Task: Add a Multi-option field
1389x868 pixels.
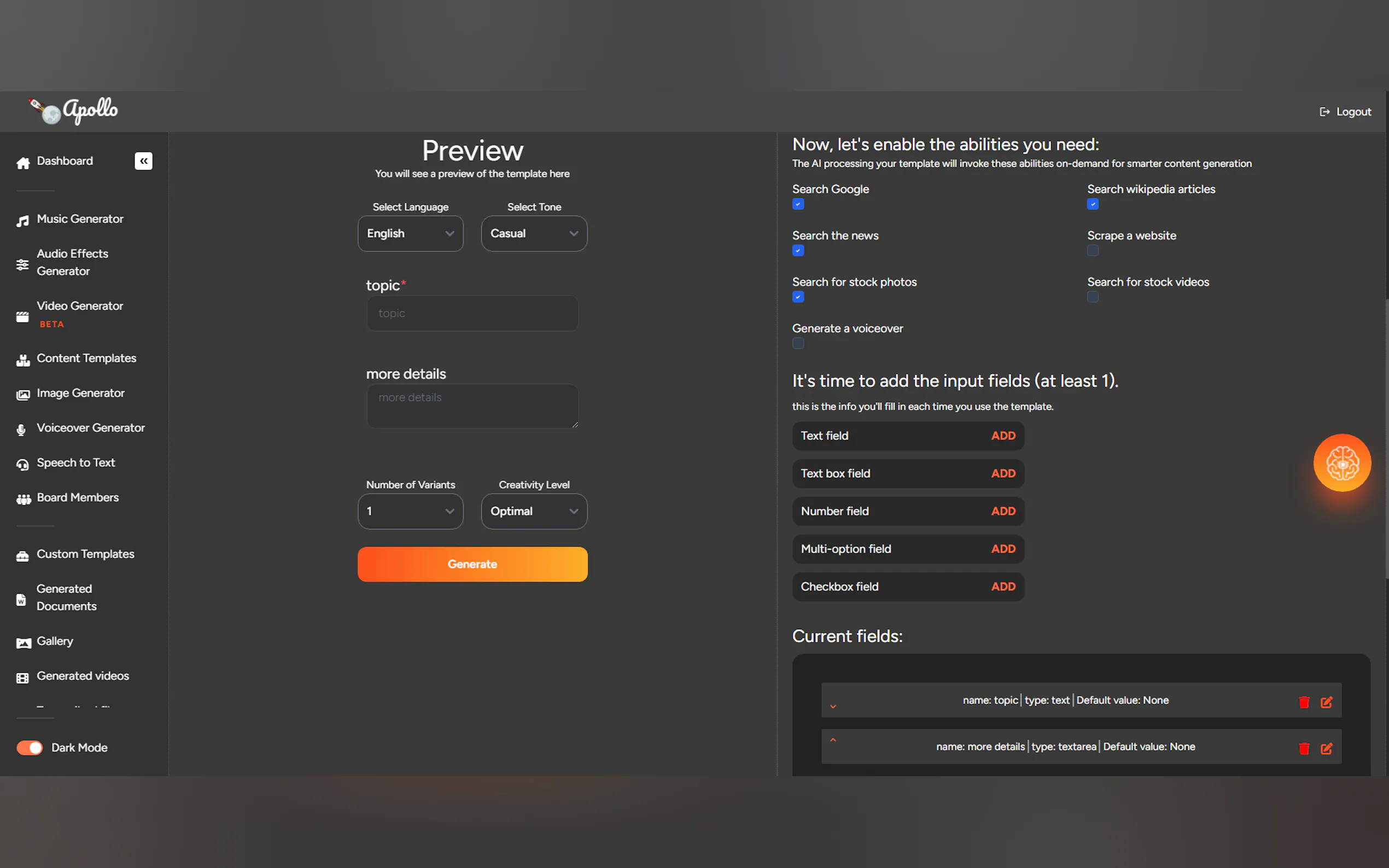Action: (x=1002, y=549)
